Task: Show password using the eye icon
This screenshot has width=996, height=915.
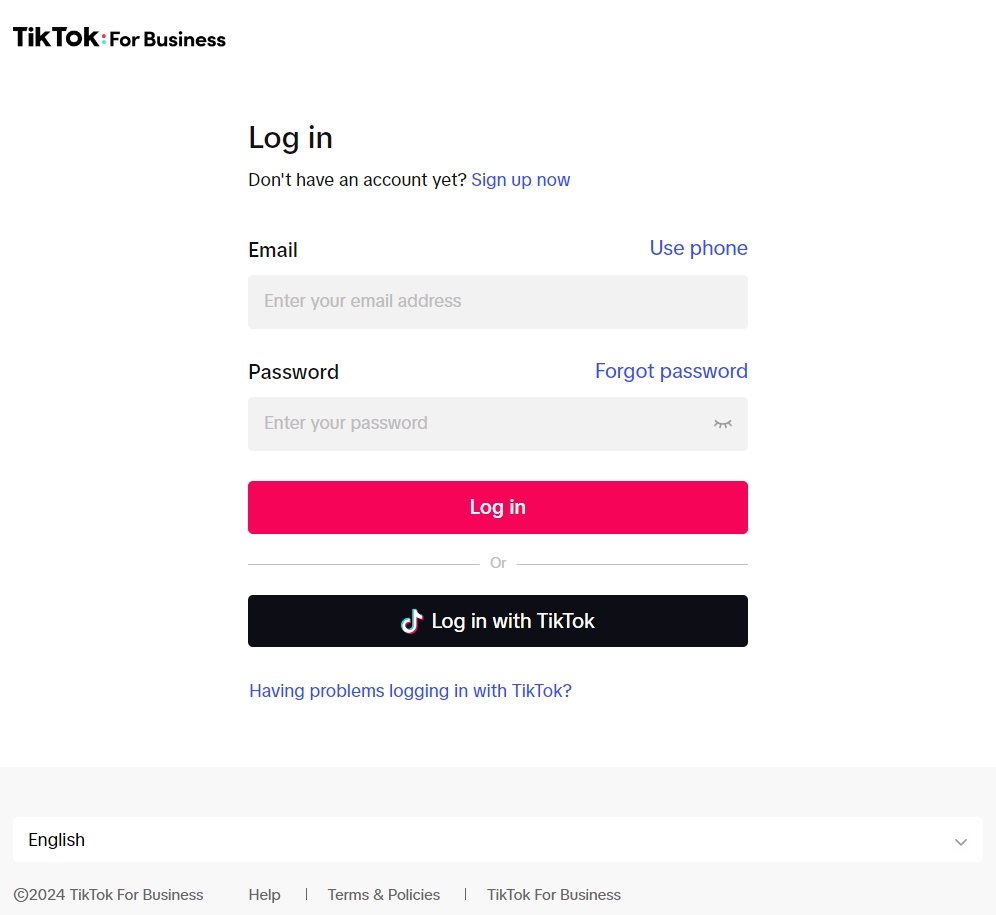Action: click(x=723, y=424)
